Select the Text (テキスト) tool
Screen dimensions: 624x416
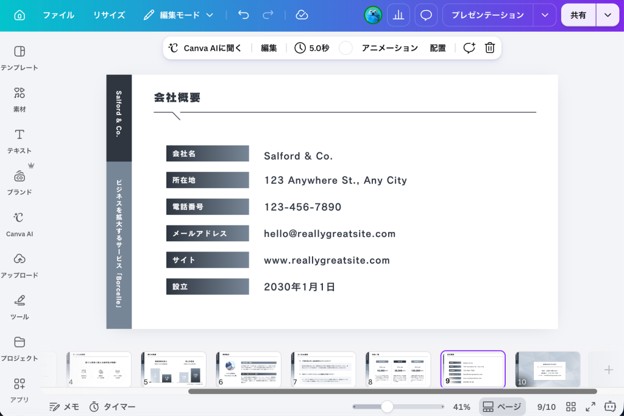click(19, 141)
